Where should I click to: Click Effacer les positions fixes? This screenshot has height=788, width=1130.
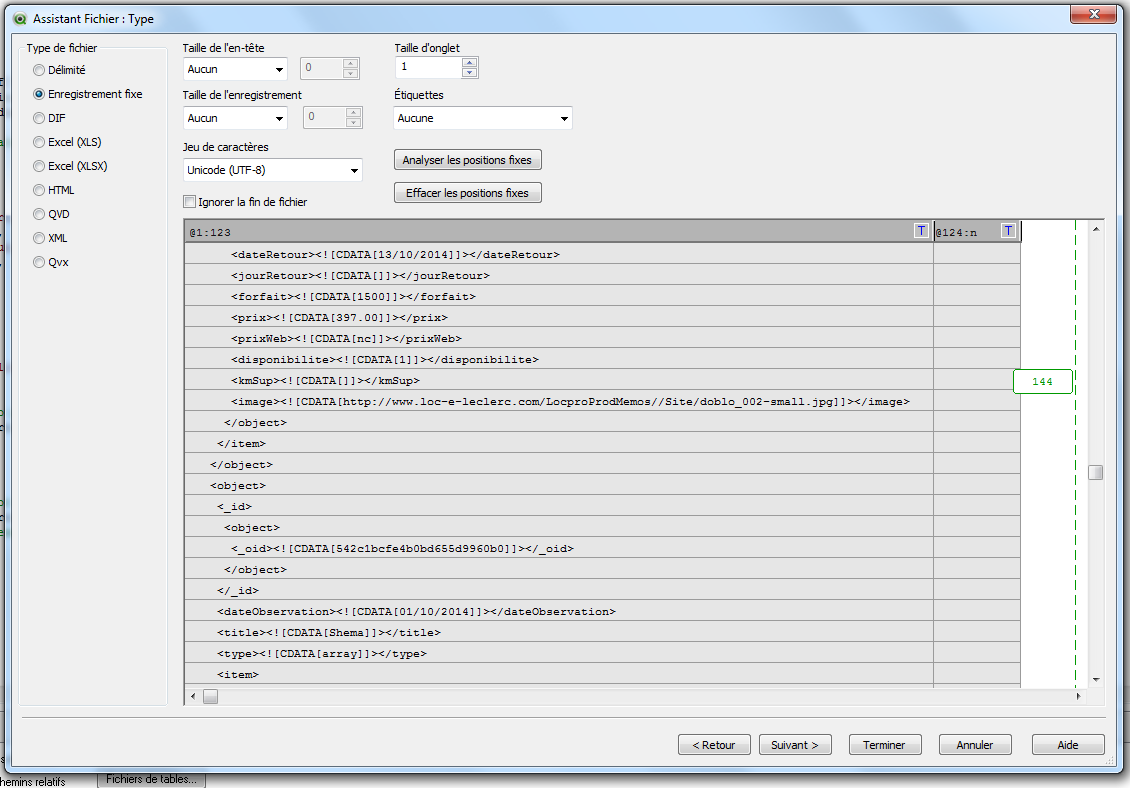467,193
